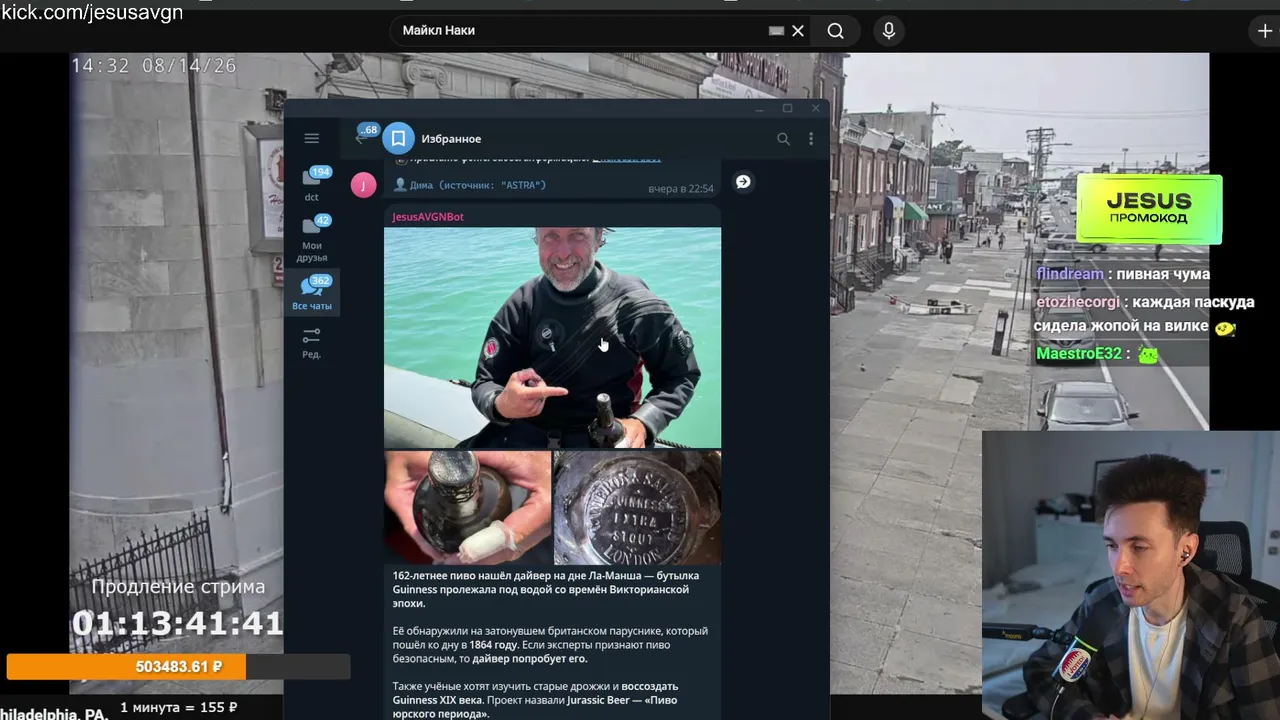Select the Все чаты folder

coord(312,292)
